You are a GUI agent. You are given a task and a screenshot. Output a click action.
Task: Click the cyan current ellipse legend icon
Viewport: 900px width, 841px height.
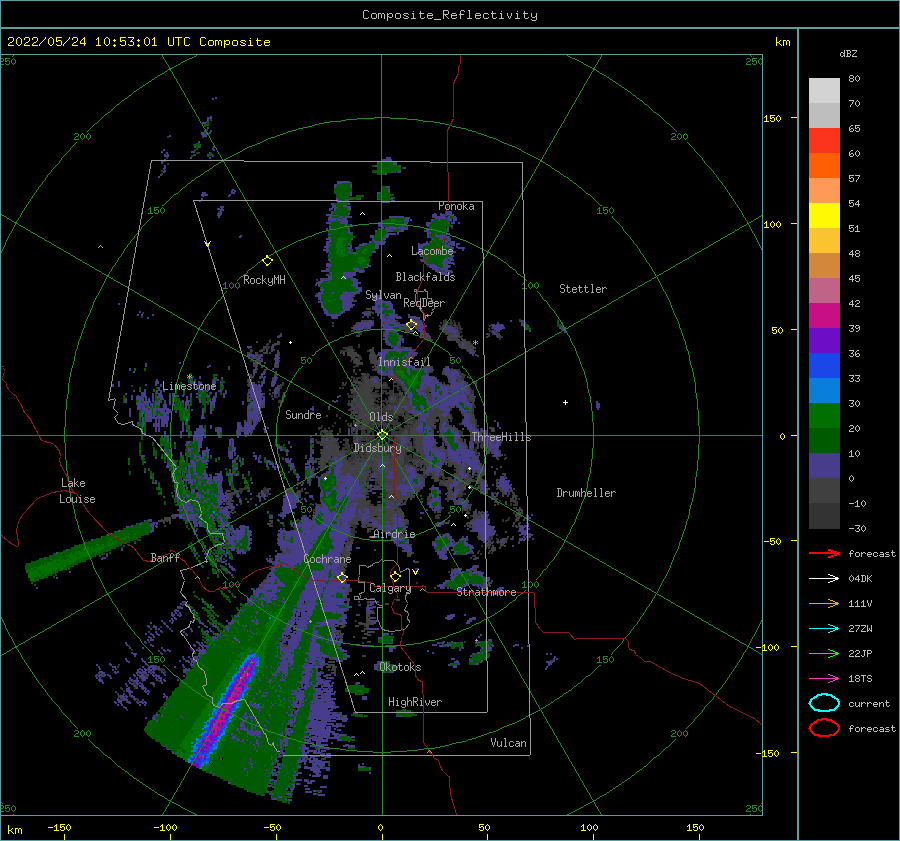point(824,703)
